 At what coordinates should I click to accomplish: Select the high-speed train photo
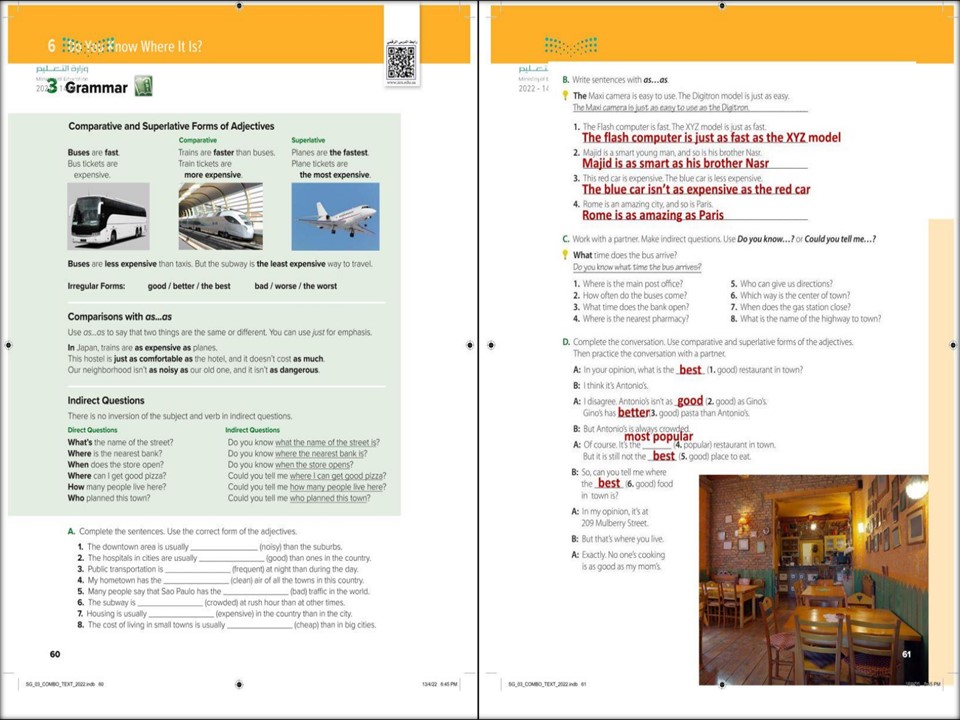(x=220, y=216)
